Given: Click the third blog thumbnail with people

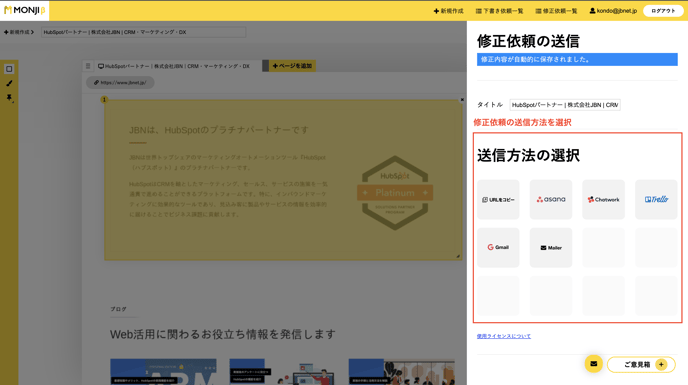Looking at the screenshot, I should click(x=401, y=372).
